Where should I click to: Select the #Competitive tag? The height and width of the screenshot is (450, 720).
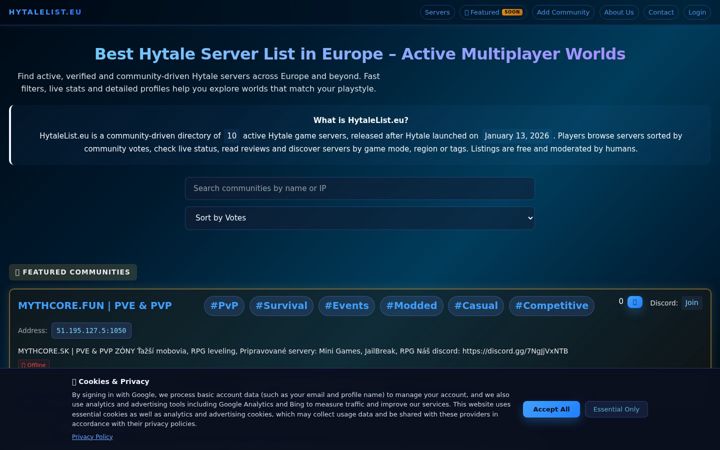click(551, 306)
